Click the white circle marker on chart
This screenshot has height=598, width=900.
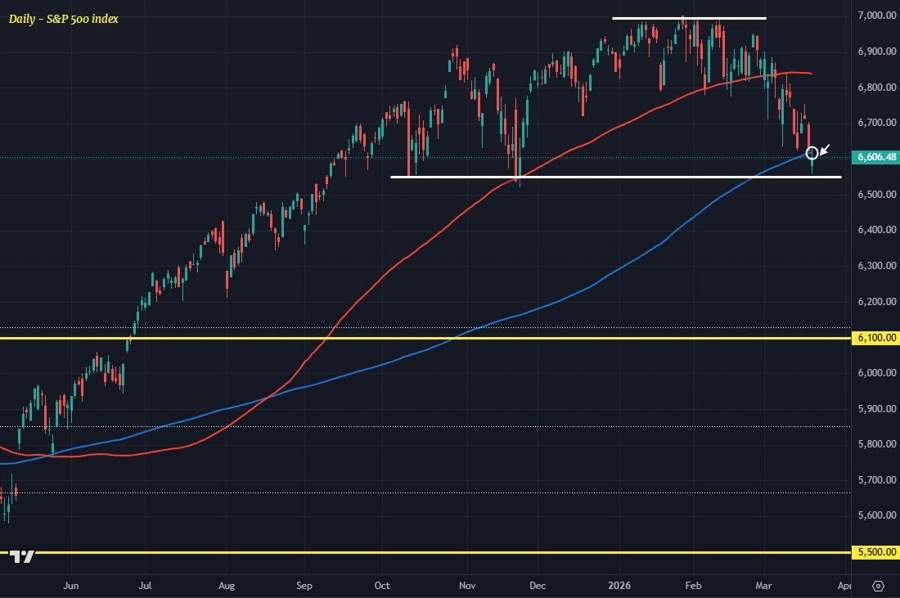click(812, 153)
